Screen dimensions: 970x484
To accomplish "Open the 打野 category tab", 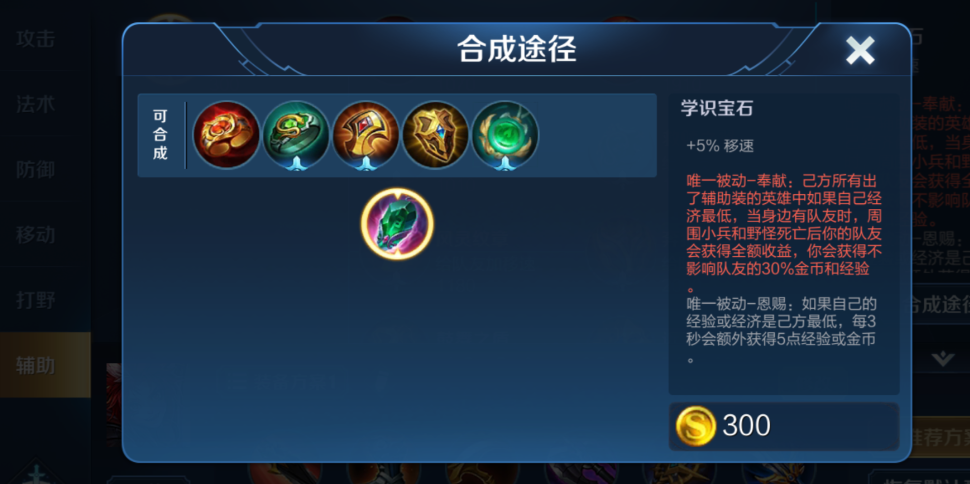I will coord(36,300).
